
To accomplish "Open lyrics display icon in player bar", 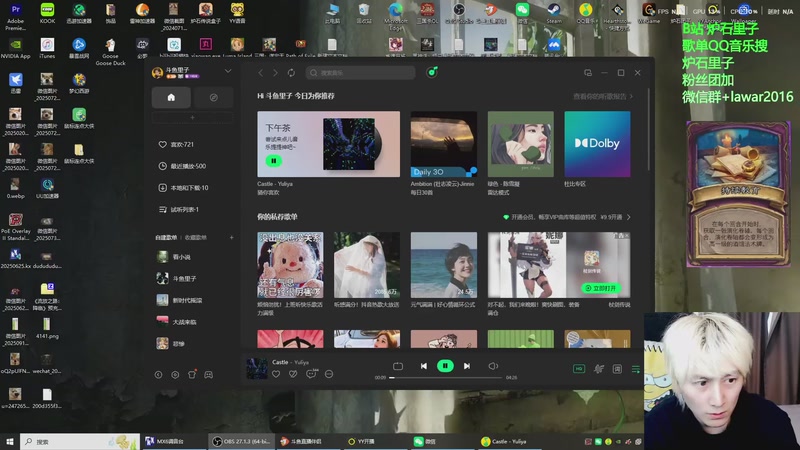I will tap(617, 369).
